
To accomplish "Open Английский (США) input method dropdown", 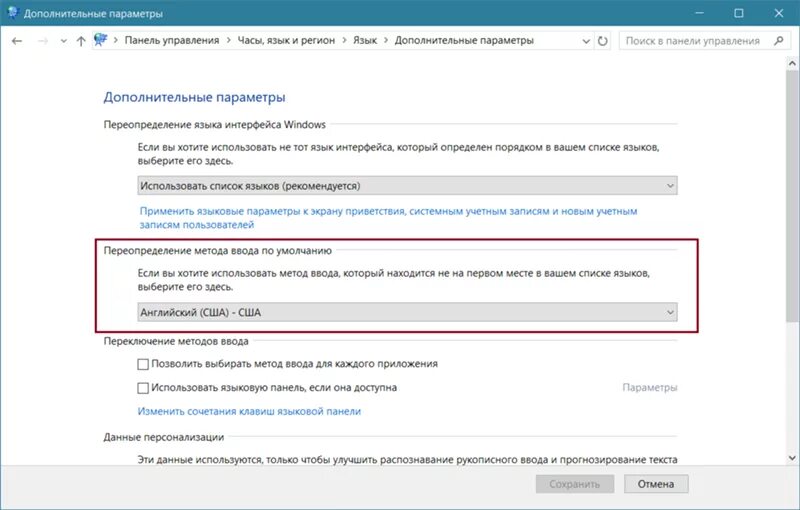I will tap(407, 312).
